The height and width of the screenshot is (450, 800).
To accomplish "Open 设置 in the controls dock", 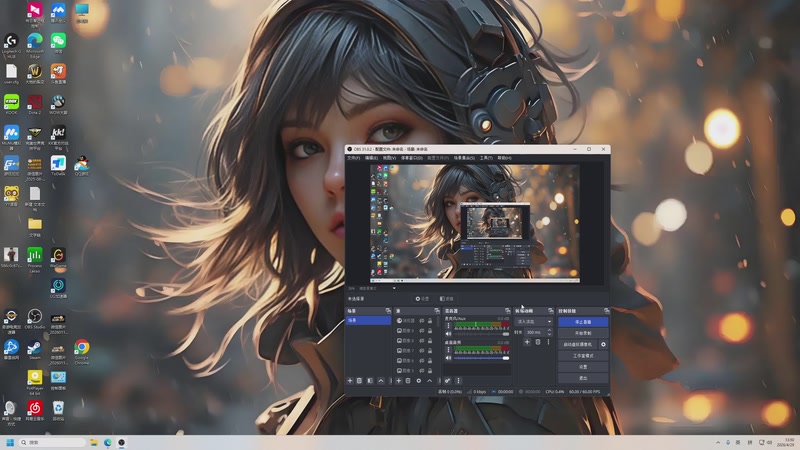I will coord(583,367).
